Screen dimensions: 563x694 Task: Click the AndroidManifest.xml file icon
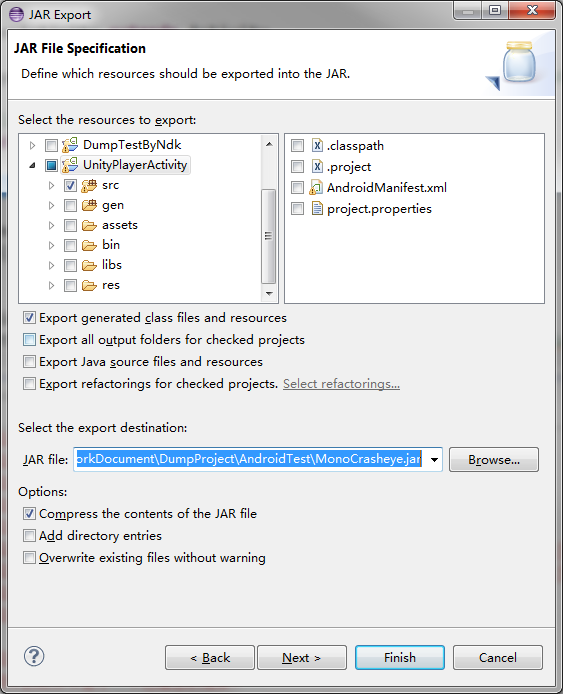point(316,188)
